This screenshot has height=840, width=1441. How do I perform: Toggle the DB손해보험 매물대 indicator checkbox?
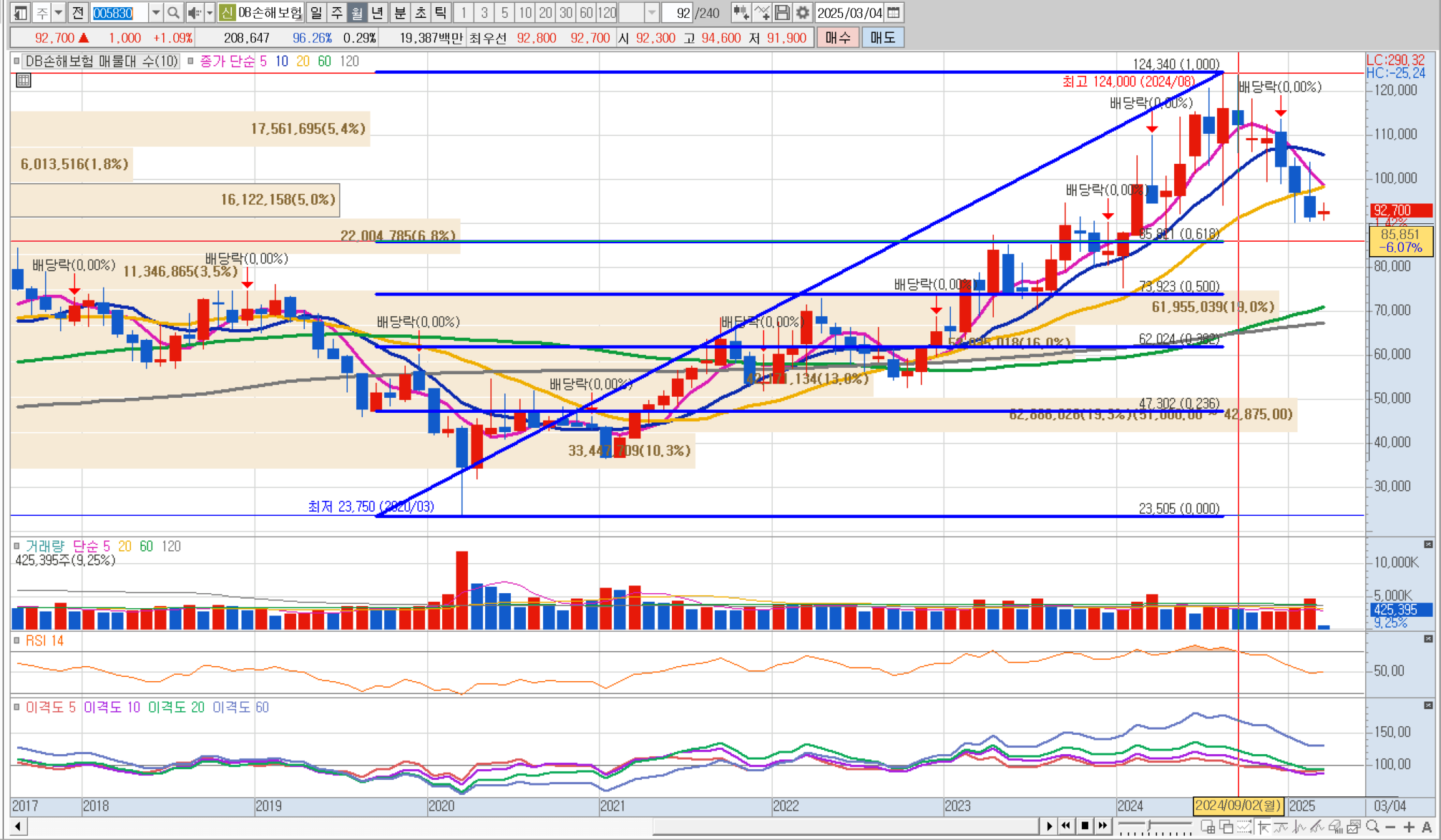16,62
